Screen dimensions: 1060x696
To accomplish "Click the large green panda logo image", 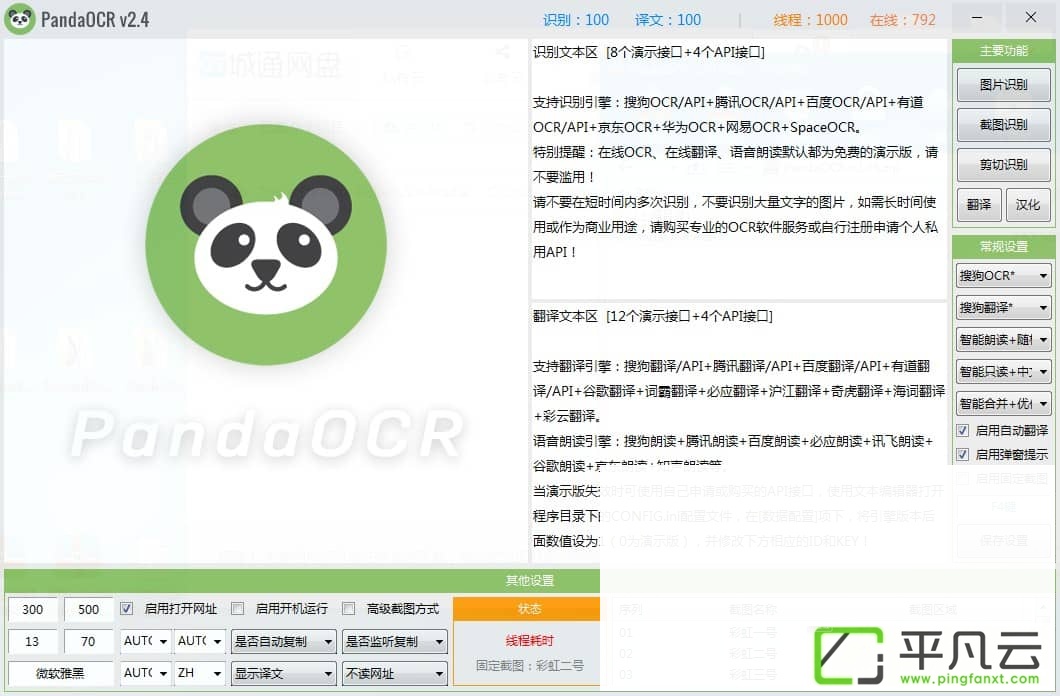I will tap(266, 245).
